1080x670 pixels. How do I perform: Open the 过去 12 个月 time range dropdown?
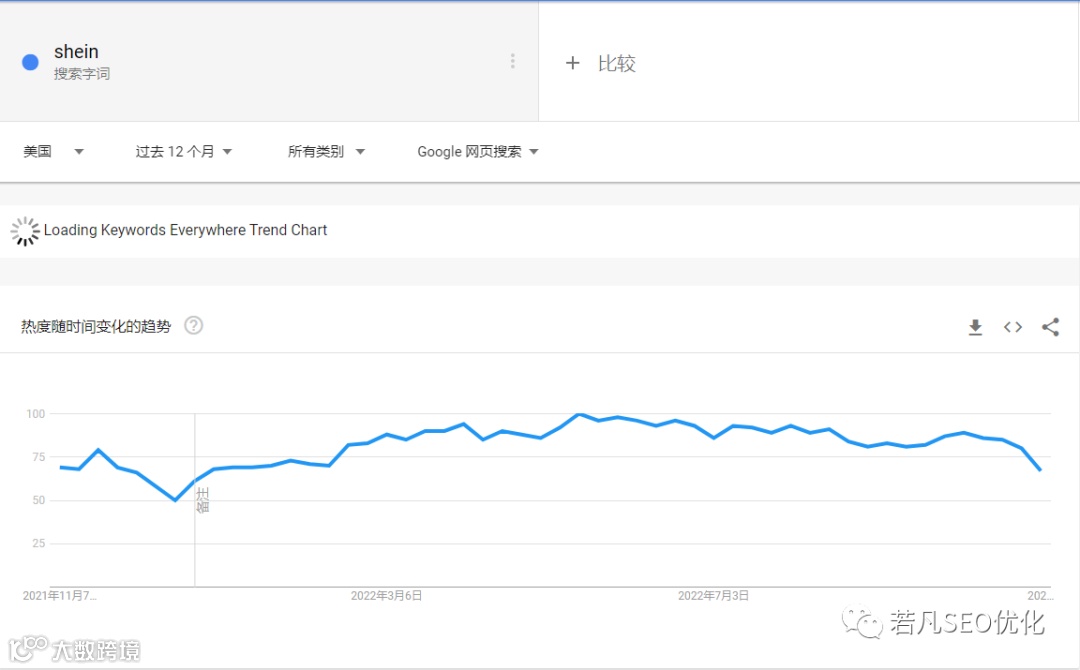[183, 151]
